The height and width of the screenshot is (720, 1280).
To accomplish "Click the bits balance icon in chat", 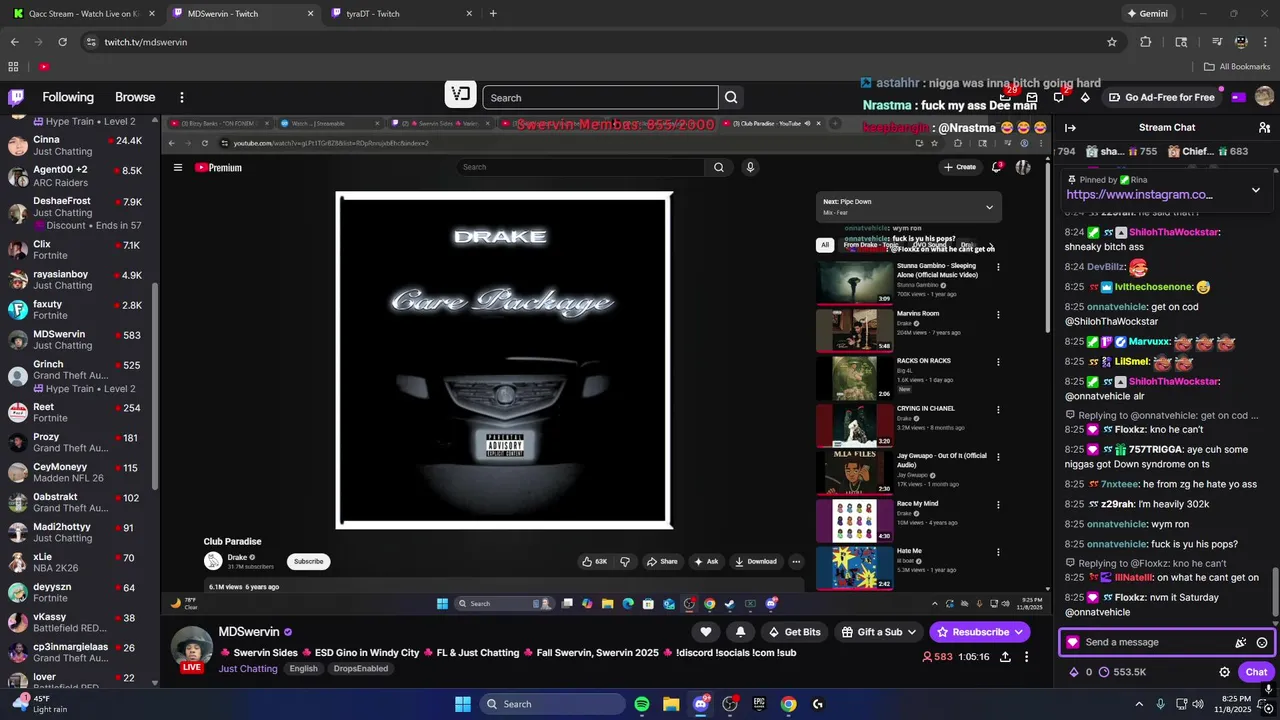I will 1074,672.
